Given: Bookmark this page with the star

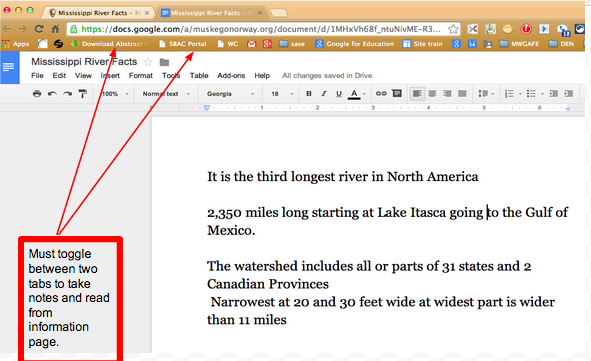Looking at the screenshot, I should click(x=453, y=29).
